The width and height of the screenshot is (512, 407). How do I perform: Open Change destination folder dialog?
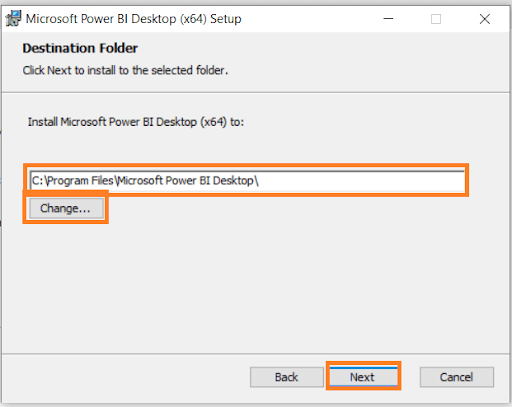66,208
